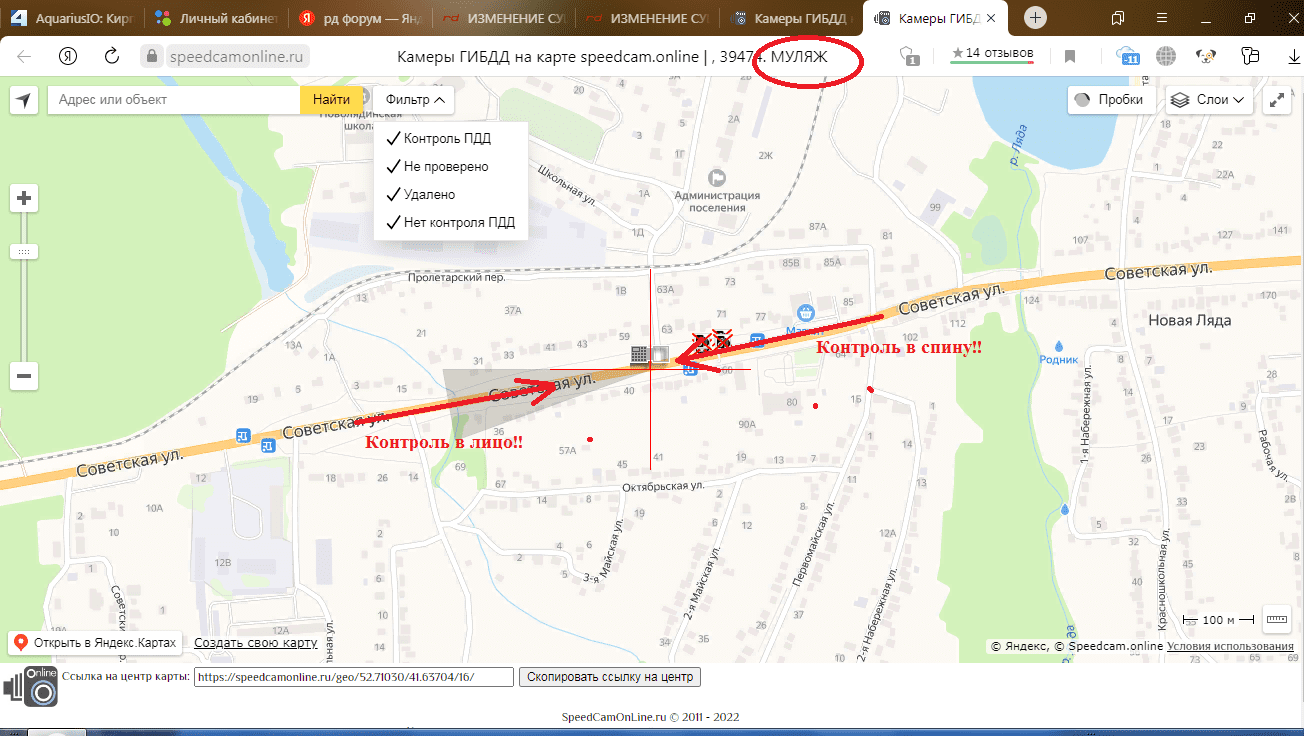Open the Слои layers dropdown
This screenshot has width=1304, height=736.
point(1210,100)
